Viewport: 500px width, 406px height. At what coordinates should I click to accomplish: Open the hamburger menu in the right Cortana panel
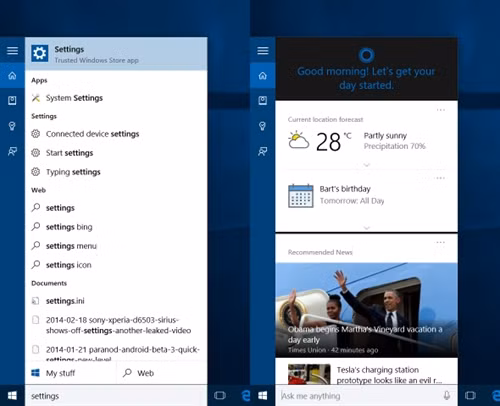click(263, 50)
